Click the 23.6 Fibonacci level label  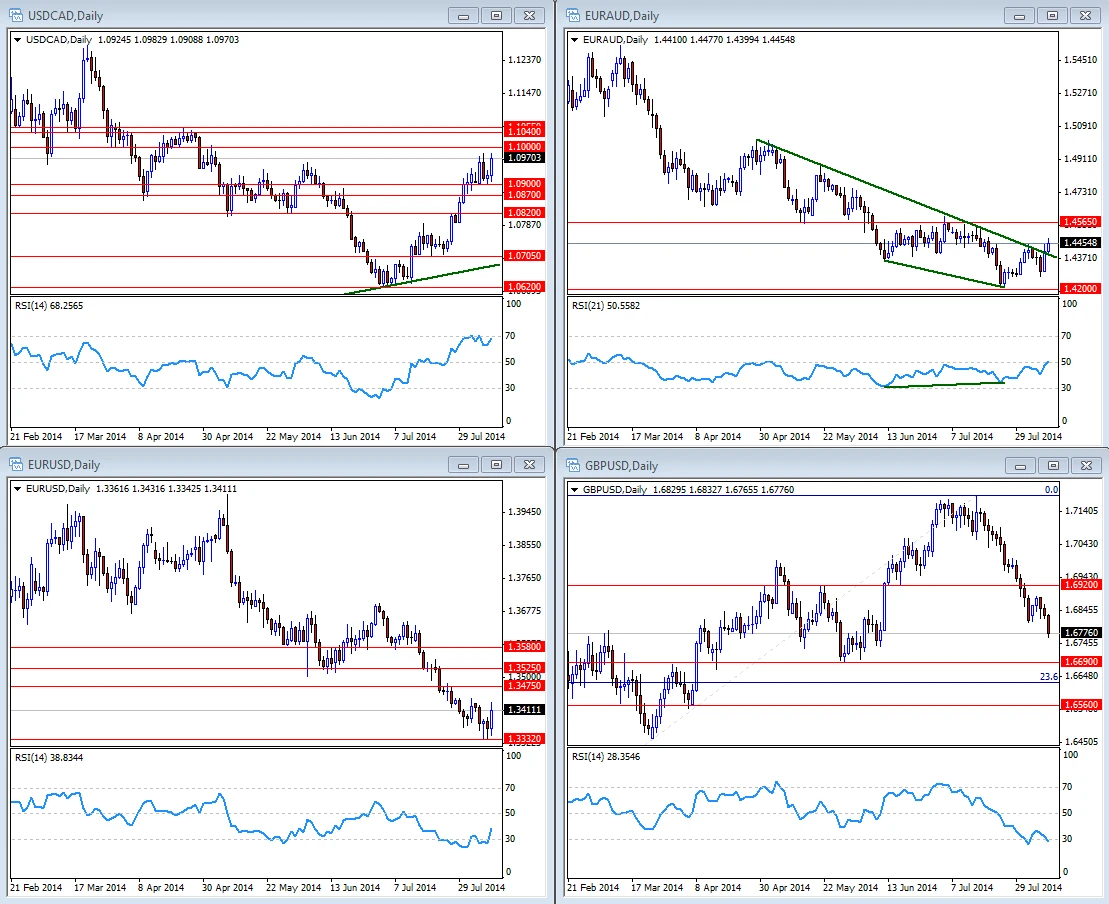click(x=1049, y=677)
